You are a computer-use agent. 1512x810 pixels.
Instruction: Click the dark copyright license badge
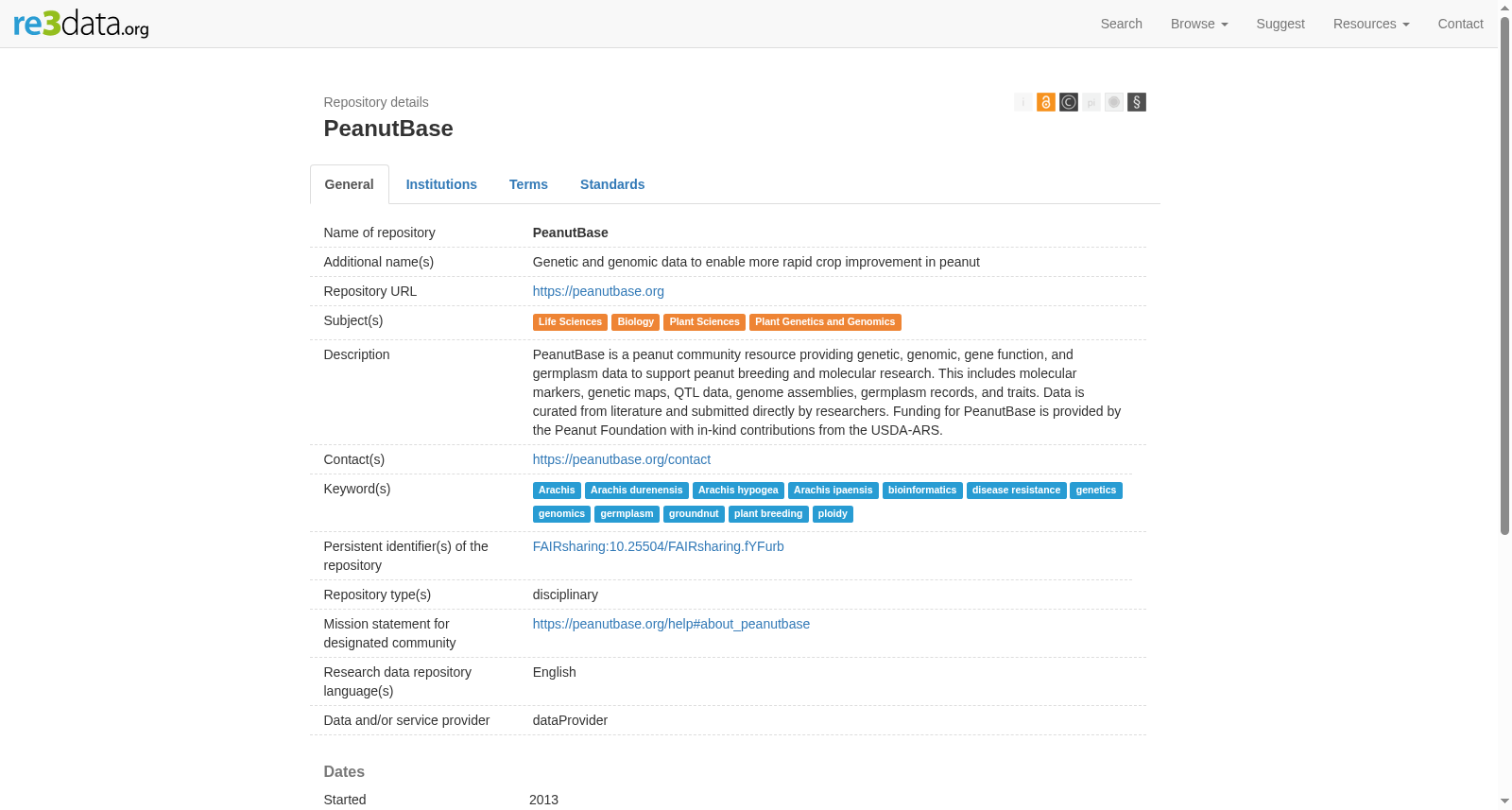[x=1069, y=102]
